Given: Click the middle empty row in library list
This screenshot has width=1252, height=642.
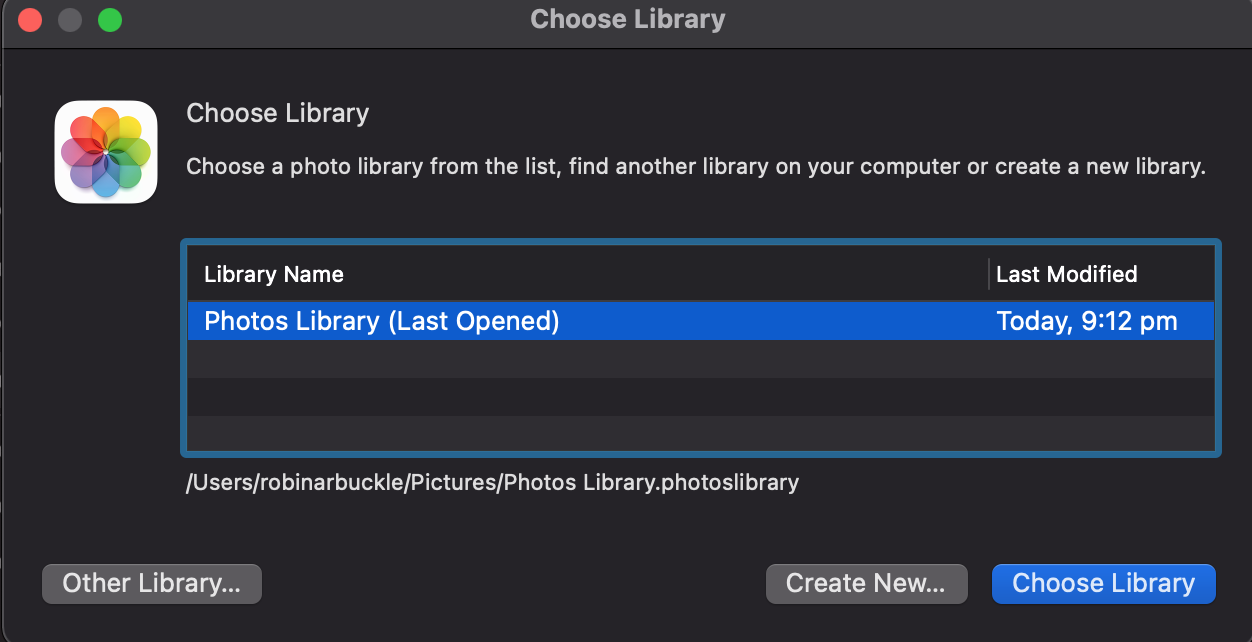Looking at the screenshot, I should pyautogui.click(x=700, y=397).
